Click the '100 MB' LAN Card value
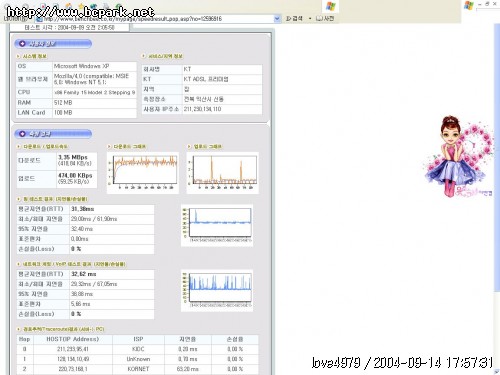 tap(63, 113)
